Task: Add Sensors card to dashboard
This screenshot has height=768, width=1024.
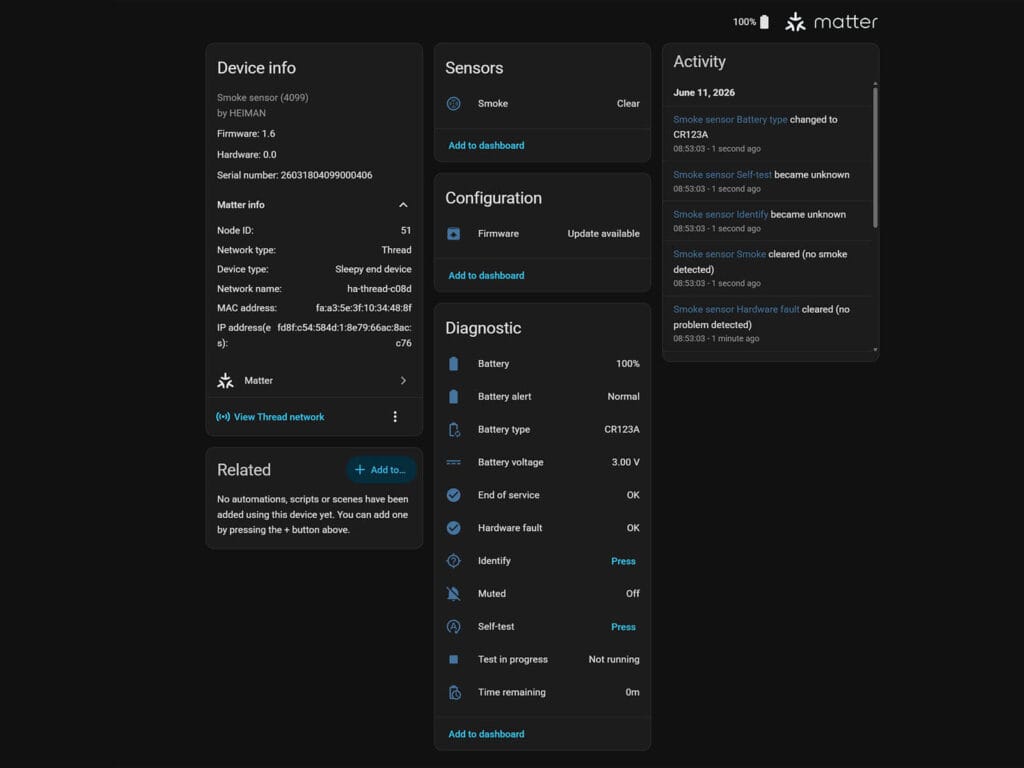Action: click(487, 146)
